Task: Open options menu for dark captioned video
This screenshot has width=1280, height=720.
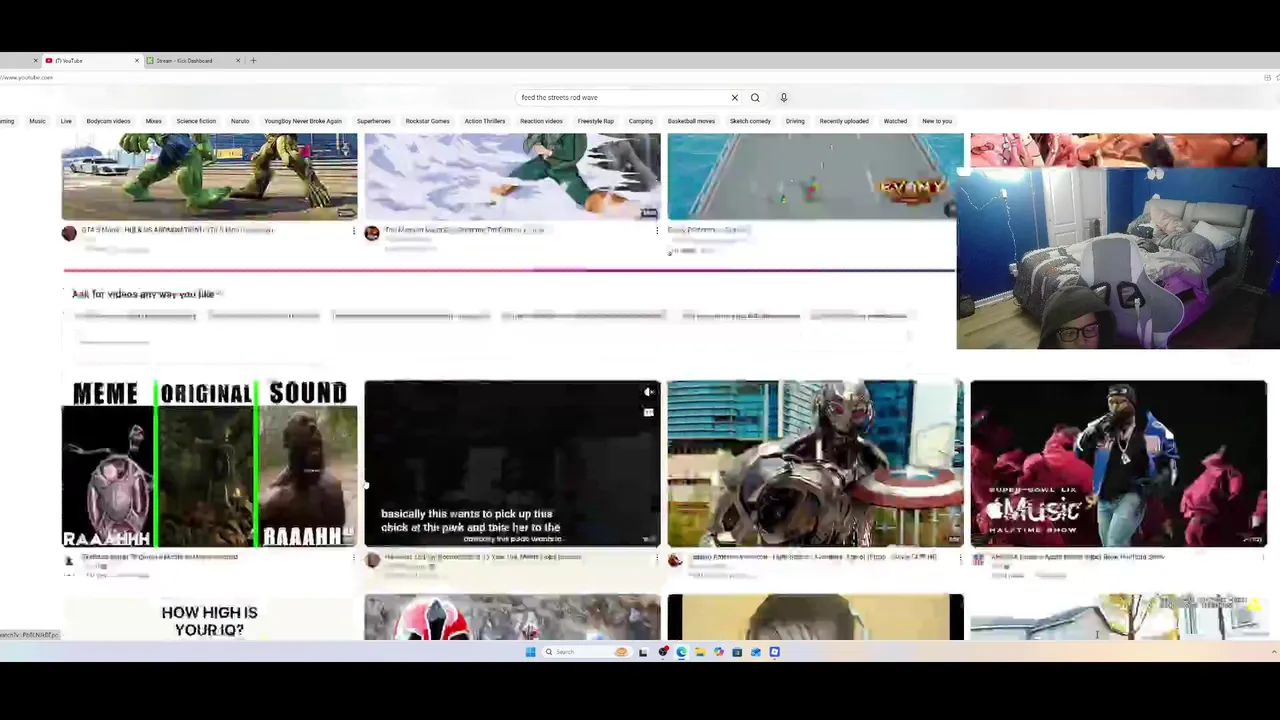Action: 657,559
